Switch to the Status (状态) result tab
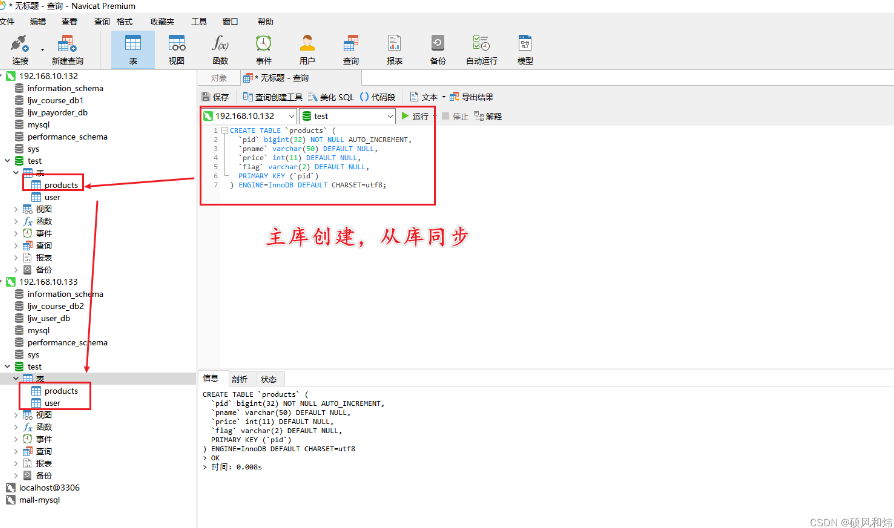894x528 pixels. (x=269, y=379)
